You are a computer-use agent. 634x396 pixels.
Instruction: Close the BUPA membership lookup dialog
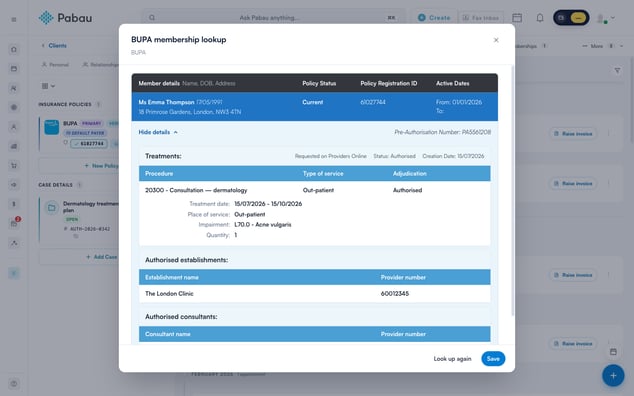pos(496,40)
